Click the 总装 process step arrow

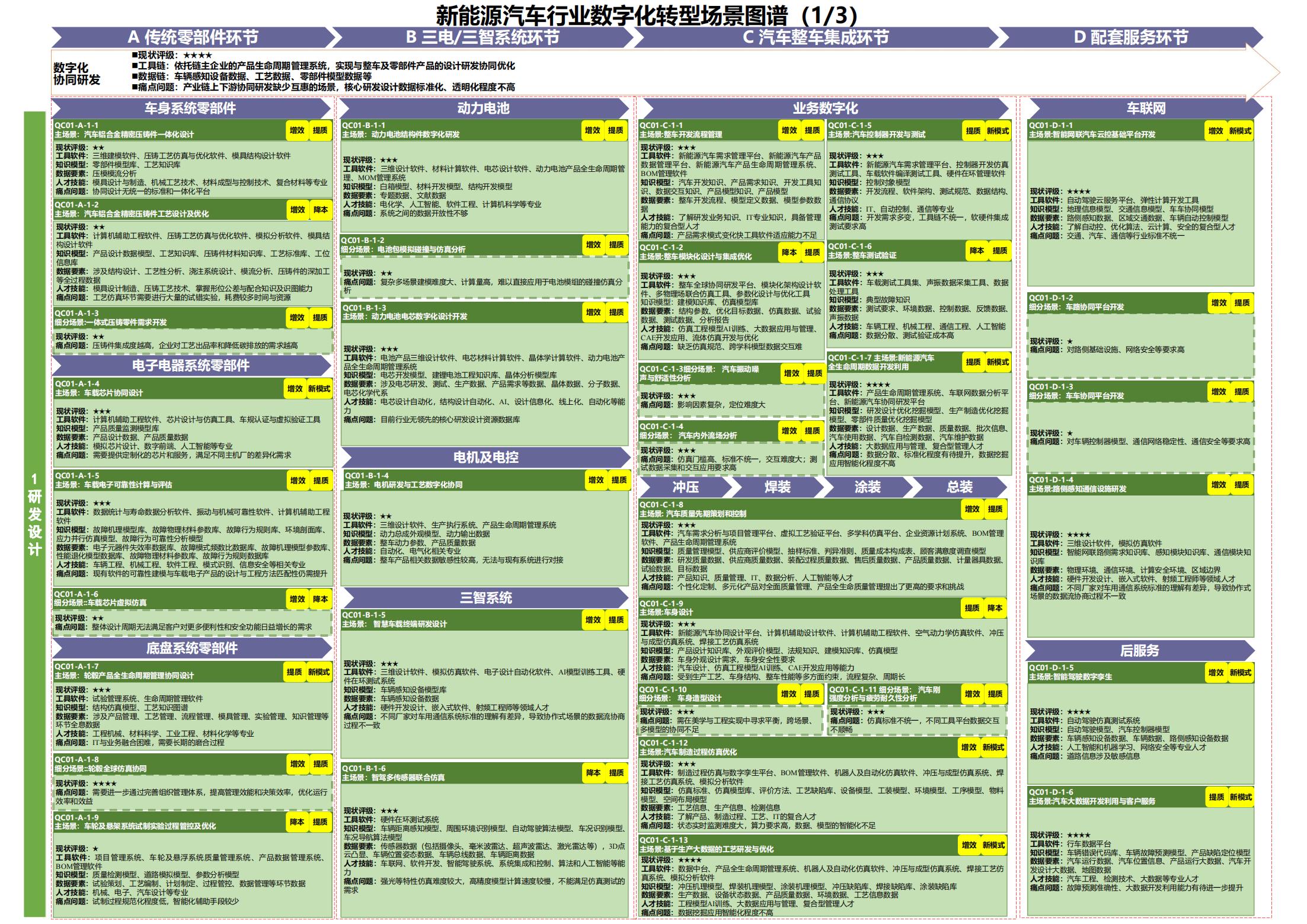pyautogui.click(x=959, y=487)
